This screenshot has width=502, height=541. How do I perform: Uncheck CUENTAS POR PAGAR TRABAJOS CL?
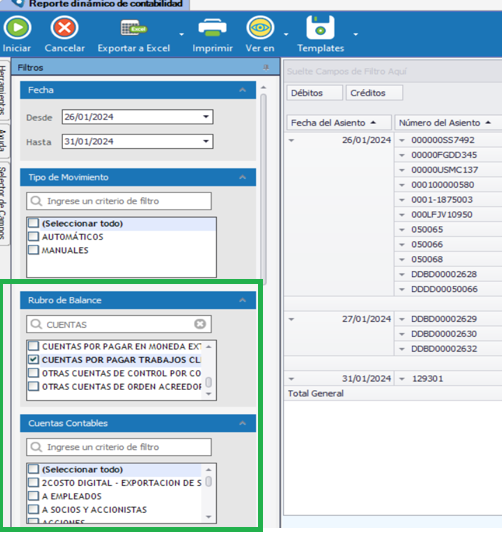pyautogui.click(x=33, y=360)
